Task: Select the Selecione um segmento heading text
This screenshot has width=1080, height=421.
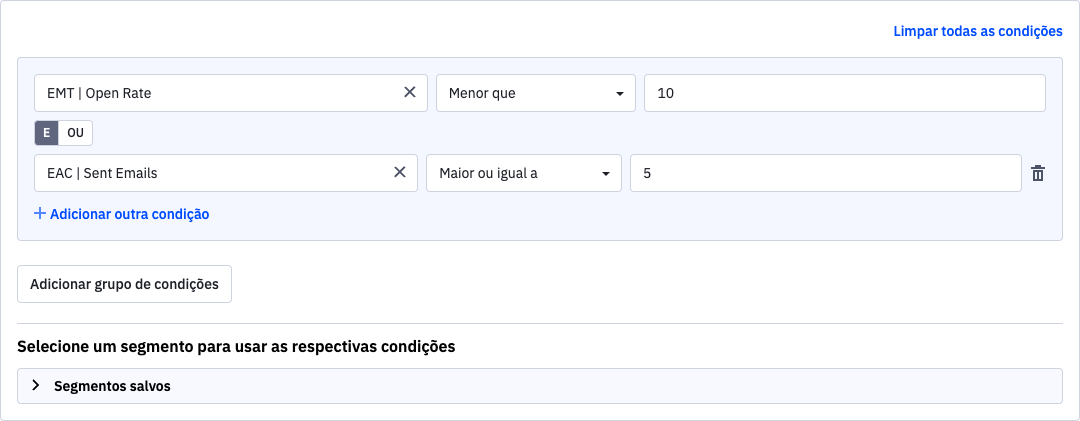Action: click(236, 347)
